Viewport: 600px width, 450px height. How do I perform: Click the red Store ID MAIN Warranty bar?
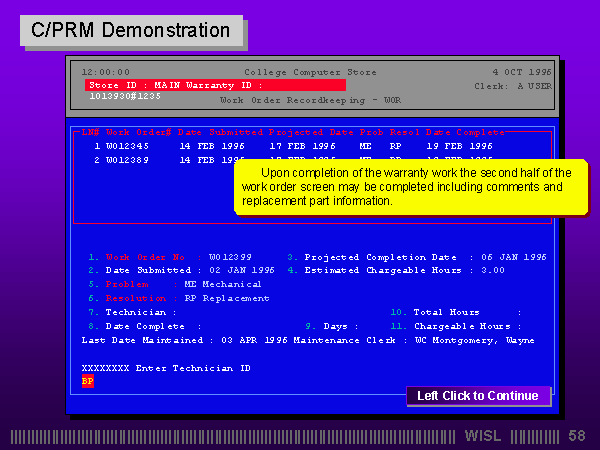pos(215,85)
